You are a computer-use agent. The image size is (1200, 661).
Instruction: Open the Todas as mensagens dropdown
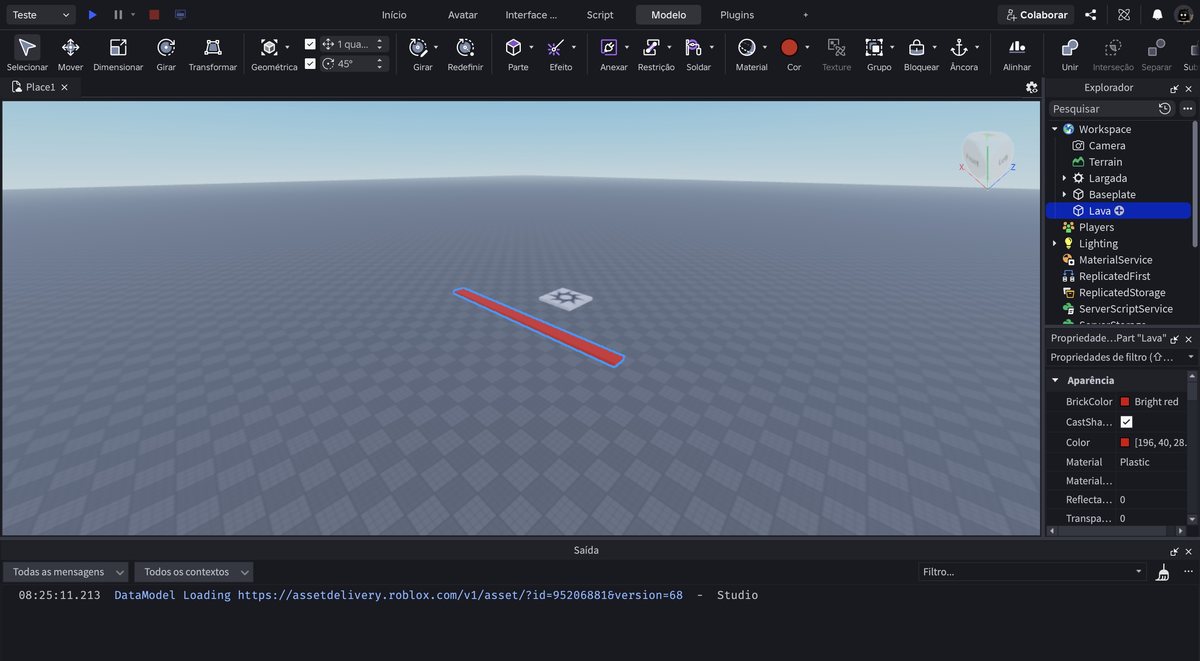pyautogui.click(x=67, y=572)
